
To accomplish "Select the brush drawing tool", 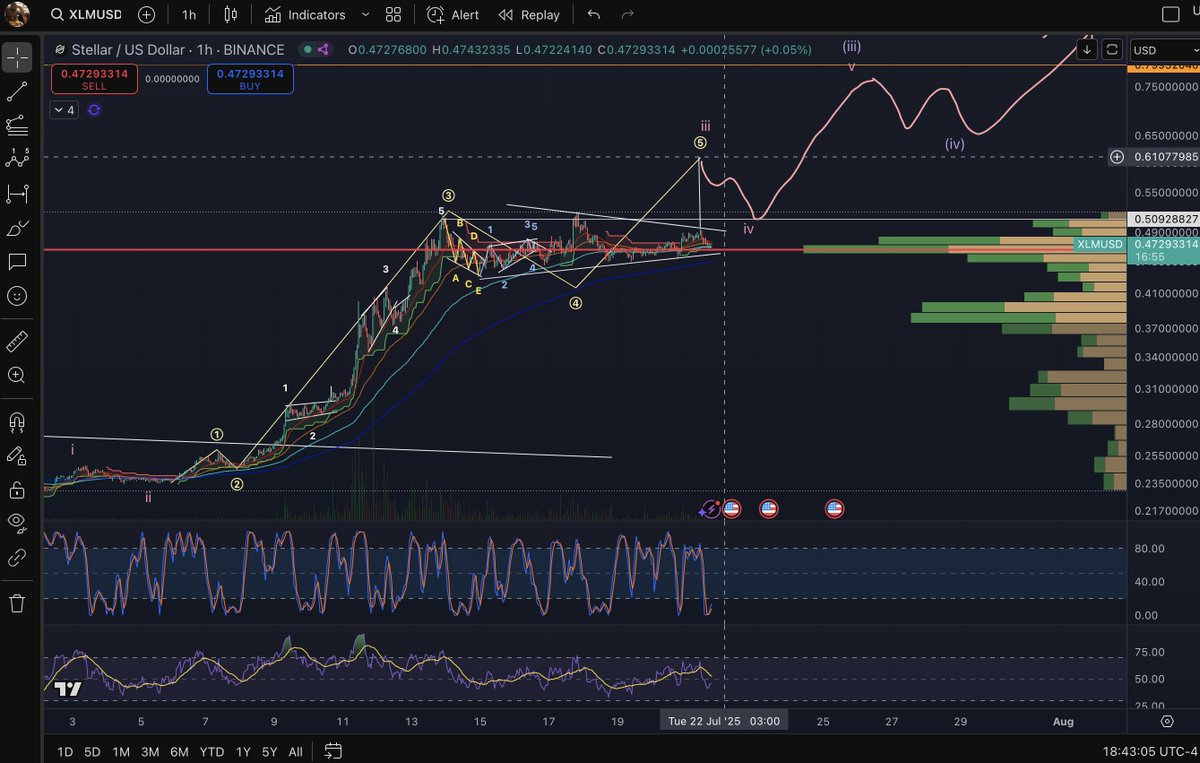I will (x=17, y=228).
